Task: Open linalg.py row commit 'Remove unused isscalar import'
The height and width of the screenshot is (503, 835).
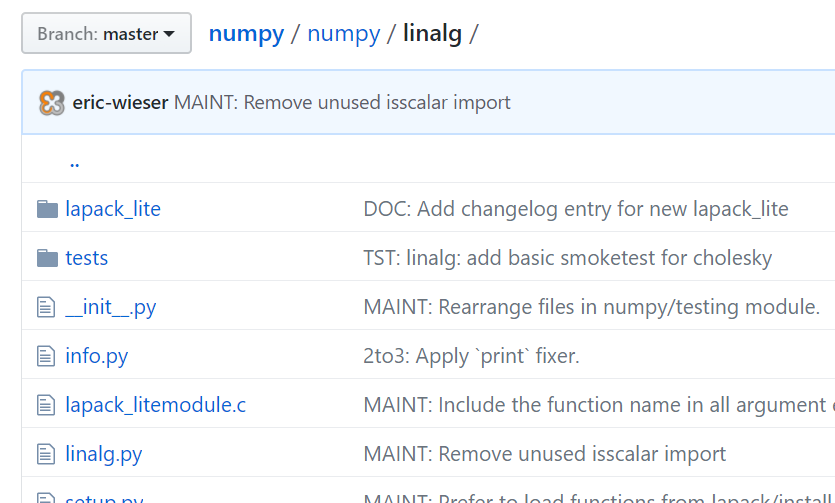Action: pos(545,454)
